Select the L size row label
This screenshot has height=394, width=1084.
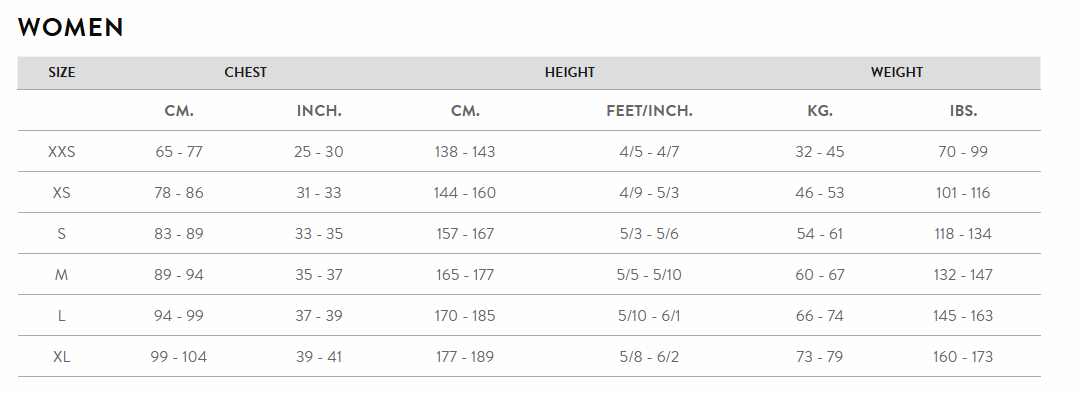62,316
